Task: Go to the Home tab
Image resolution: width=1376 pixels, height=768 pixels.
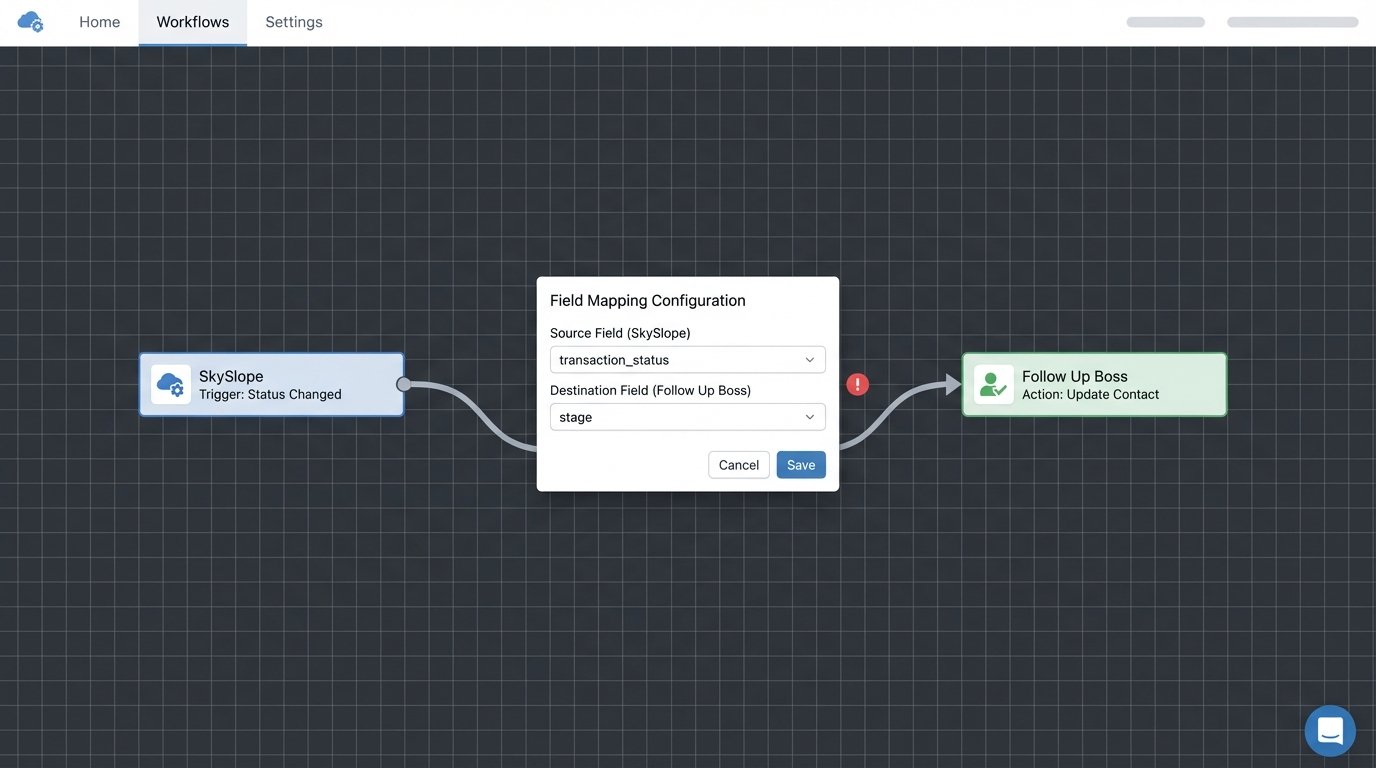Action: 99,22
